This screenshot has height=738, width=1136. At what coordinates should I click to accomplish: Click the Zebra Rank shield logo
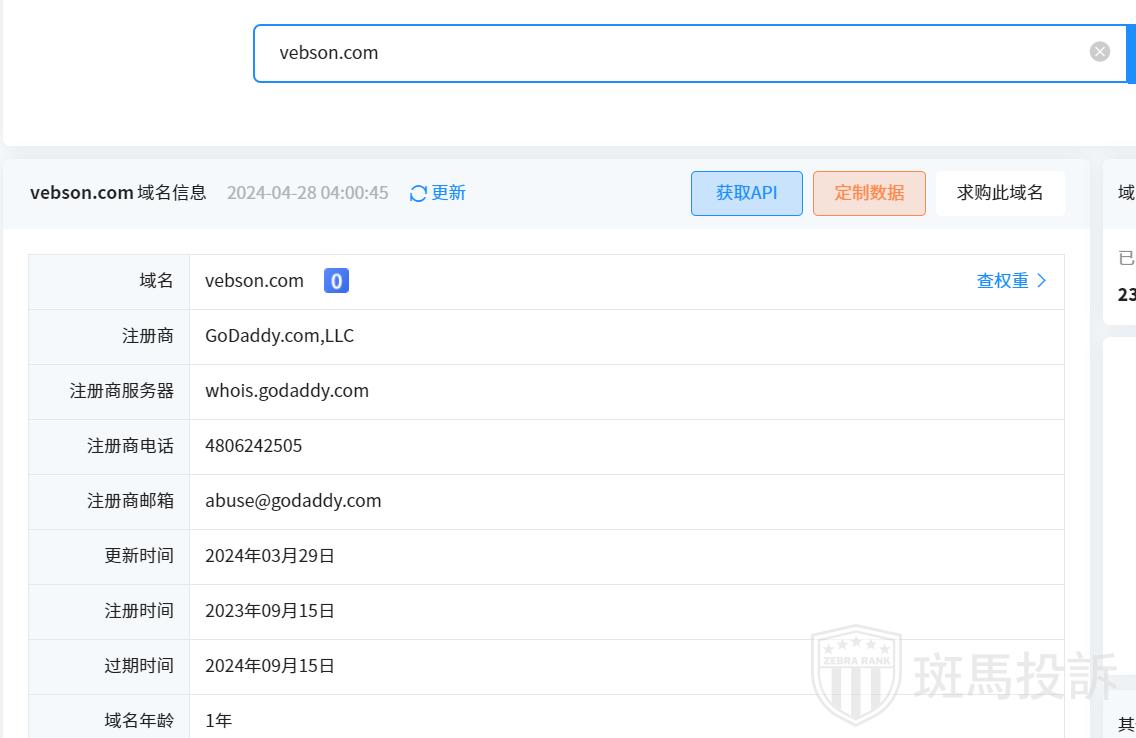(x=855, y=673)
